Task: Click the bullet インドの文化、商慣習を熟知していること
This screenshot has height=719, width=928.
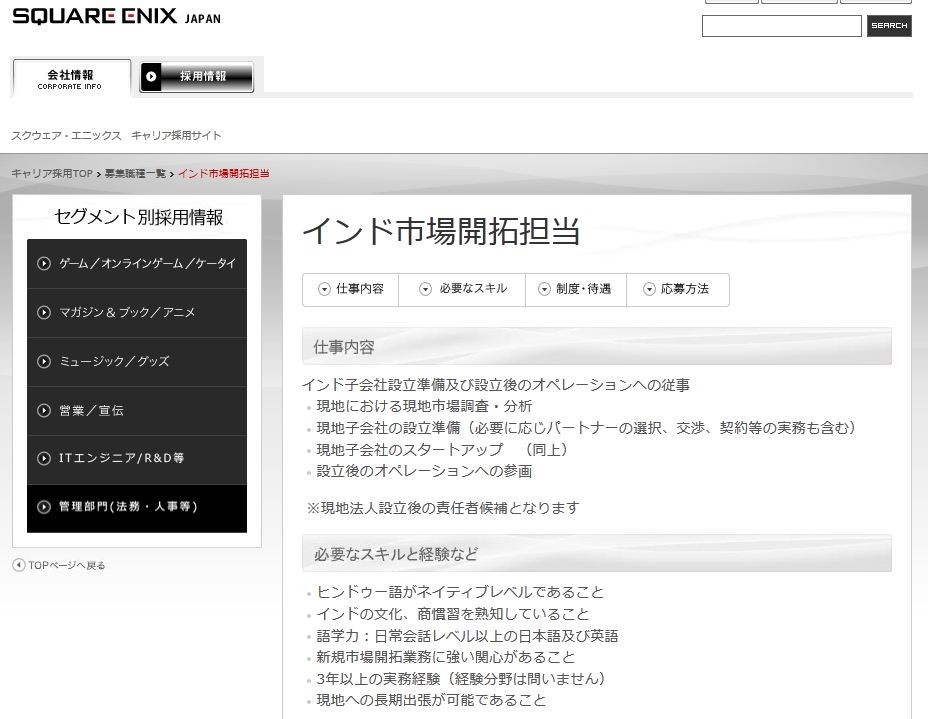Action: point(453,614)
